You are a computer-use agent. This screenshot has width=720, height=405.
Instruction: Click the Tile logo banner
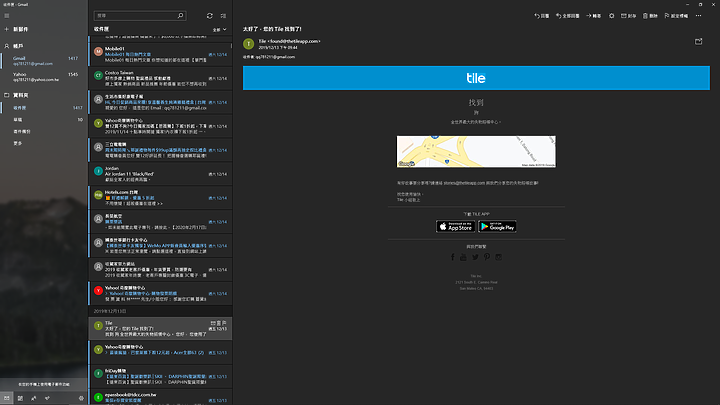(476, 78)
